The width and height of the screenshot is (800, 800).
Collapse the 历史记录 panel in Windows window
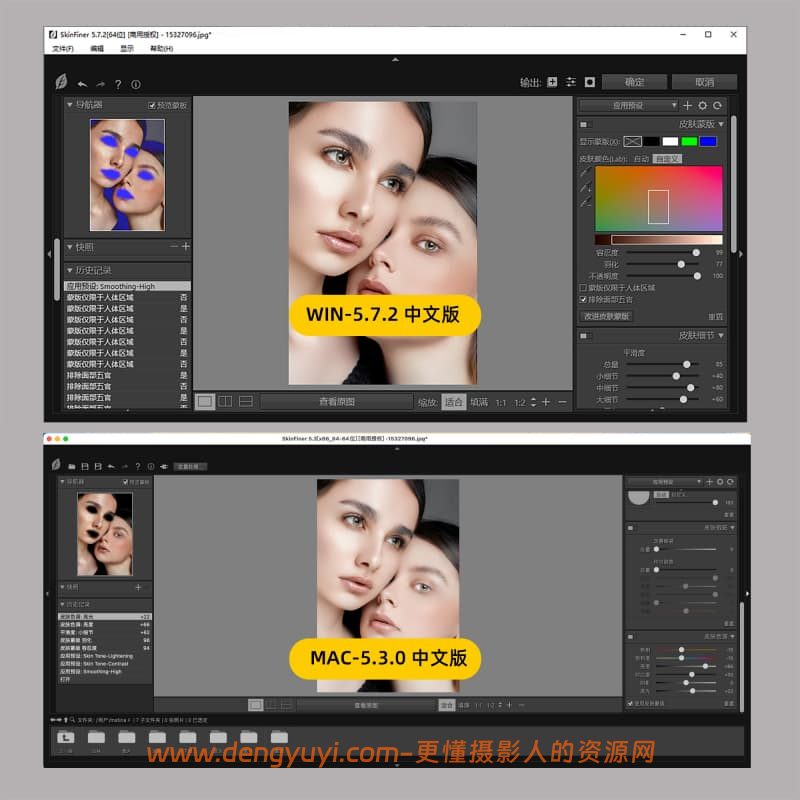[x=70, y=270]
